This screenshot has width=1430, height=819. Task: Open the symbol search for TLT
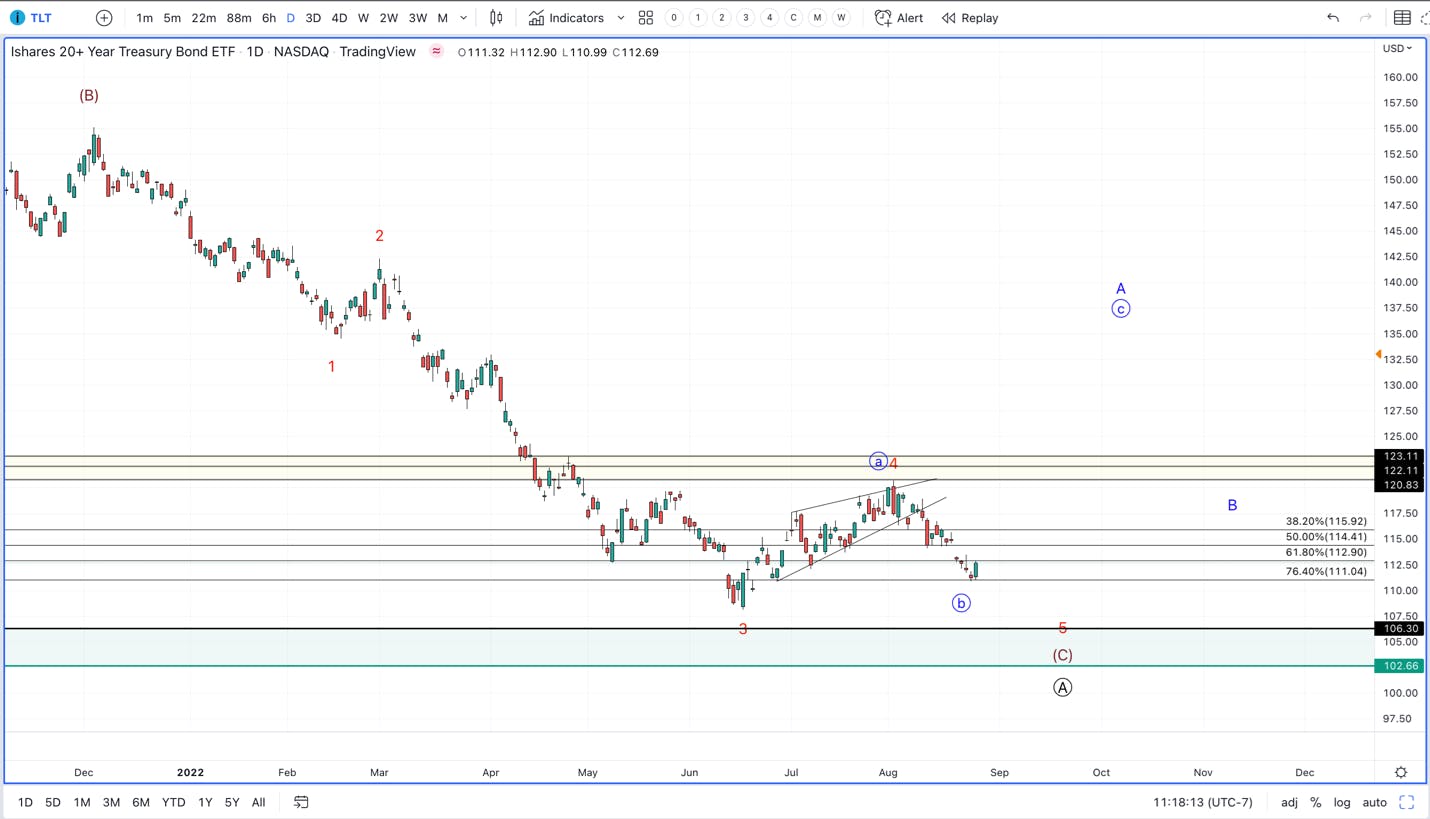[x=40, y=17]
